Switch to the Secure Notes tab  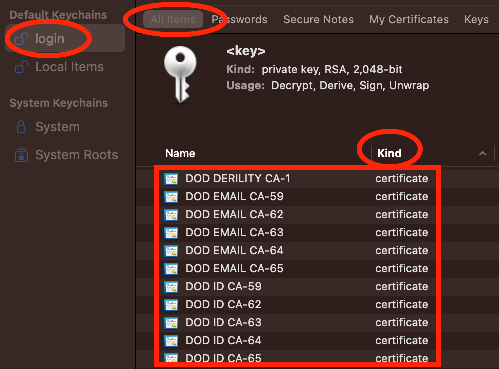coord(318,19)
